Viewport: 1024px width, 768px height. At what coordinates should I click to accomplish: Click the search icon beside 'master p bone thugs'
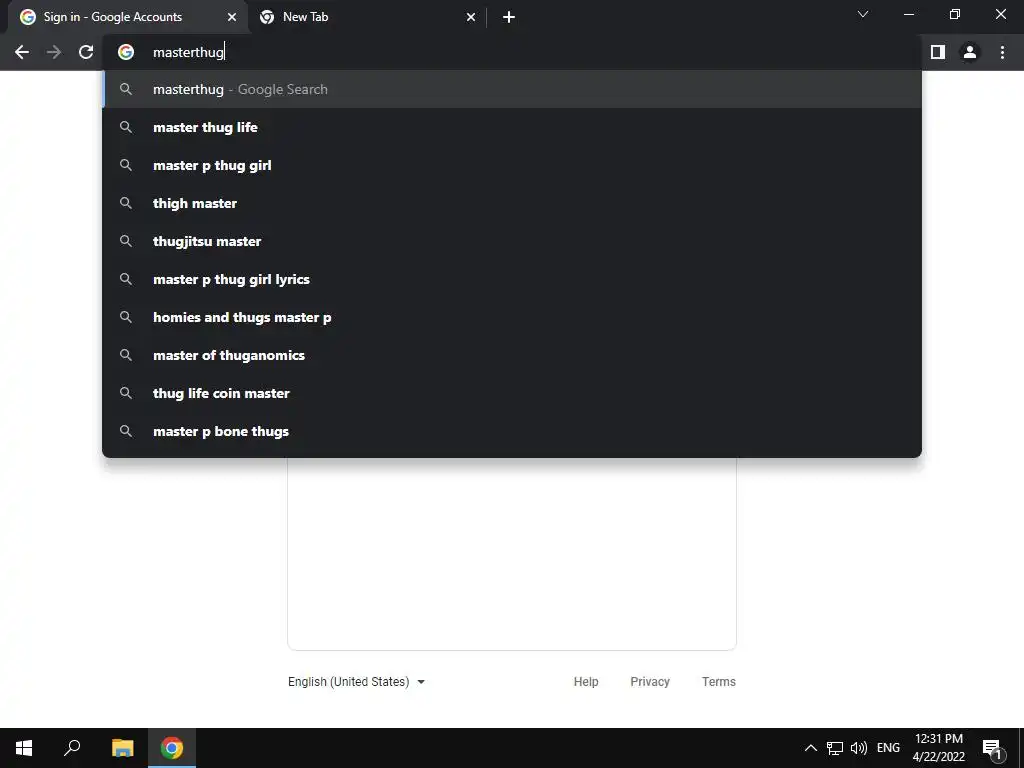(126, 431)
